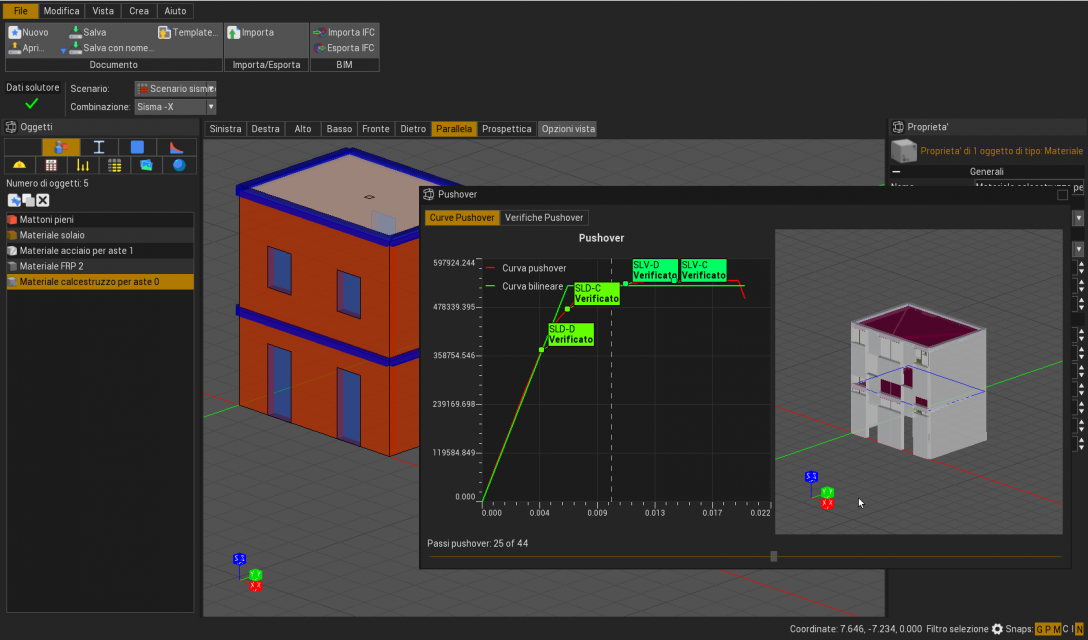The height and width of the screenshot is (640, 1088).
Task: Toggle the N snap option
Action: tap(1079, 629)
